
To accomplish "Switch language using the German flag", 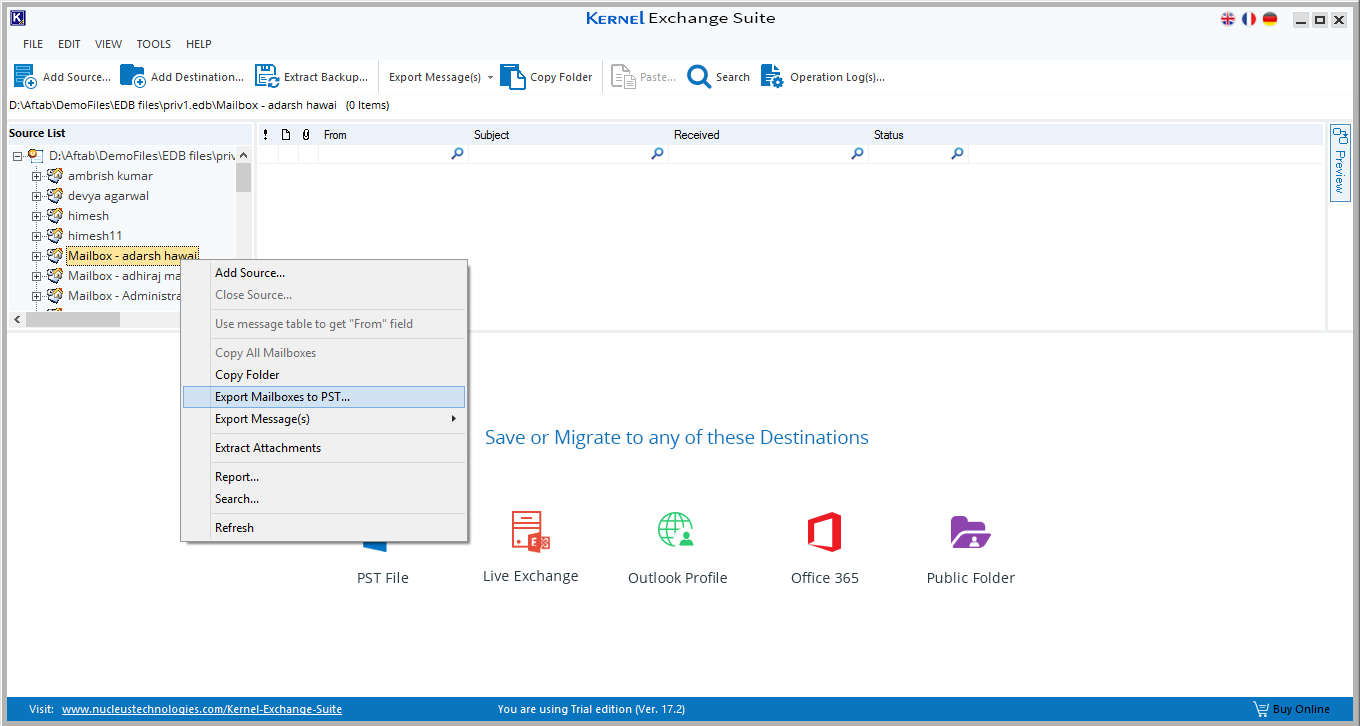I will tap(1270, 19).
